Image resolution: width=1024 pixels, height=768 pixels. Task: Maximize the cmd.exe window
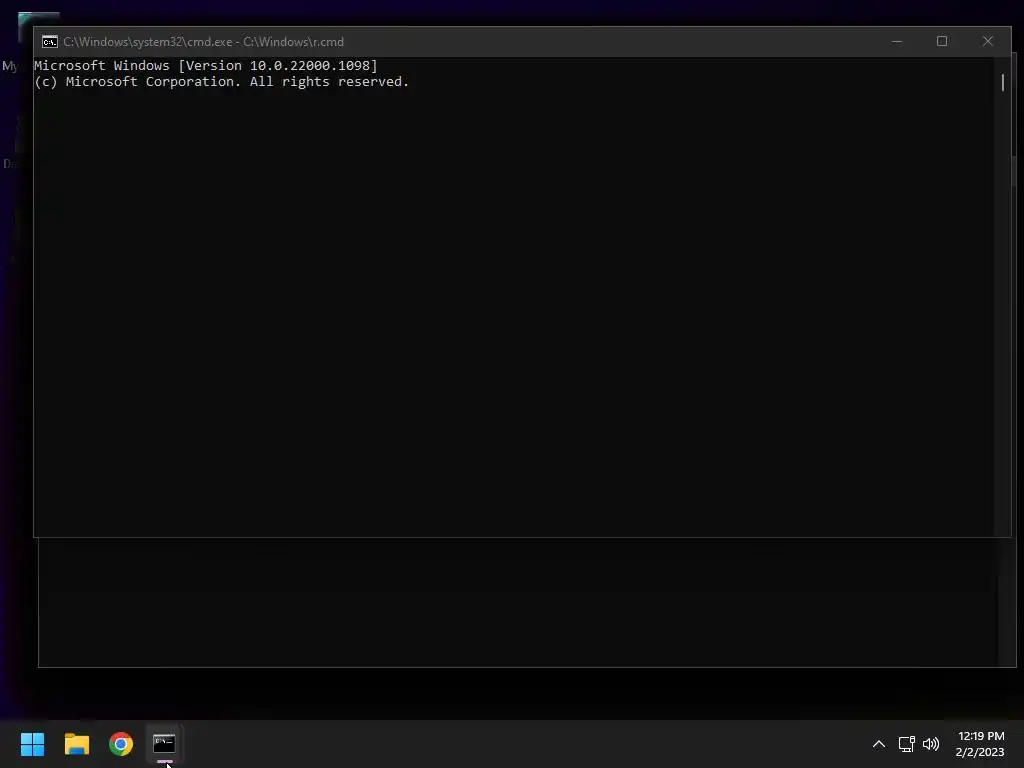point(942,41)
